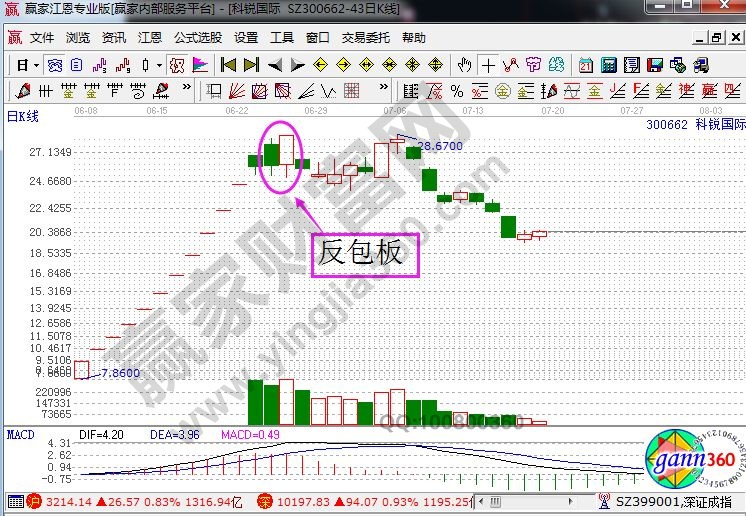Click the 300662 科锐国际 stock title
The height and width of the screenshot is (516, 746).
click(x=696, y=125)
